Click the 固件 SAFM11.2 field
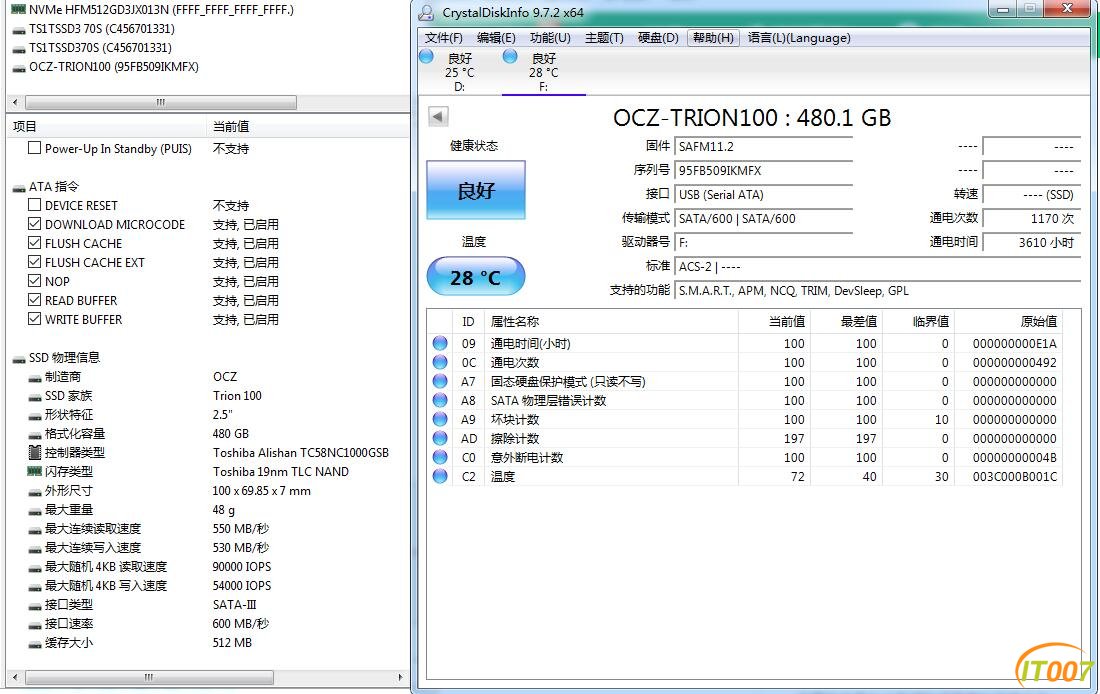This screenshot has width=1100, height=694. tap(763, 147)
